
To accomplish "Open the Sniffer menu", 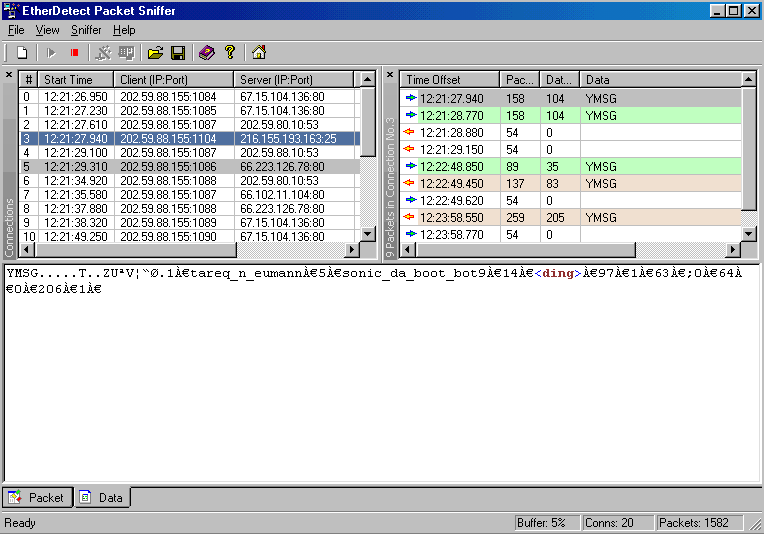I will click(86, 30).
